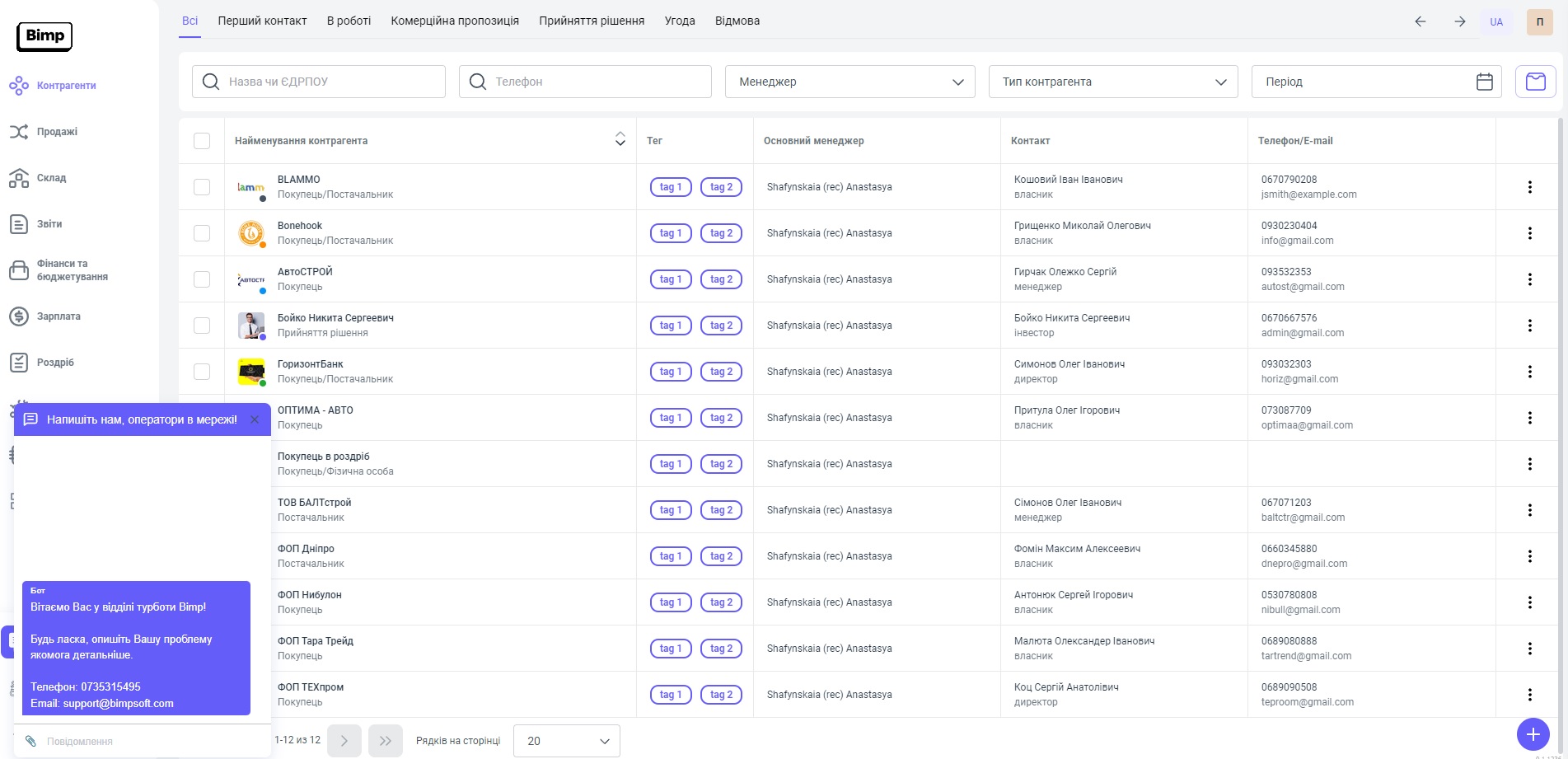Switch to the Угода tab
1568x759 pixels.
click(x=680, y=21)
